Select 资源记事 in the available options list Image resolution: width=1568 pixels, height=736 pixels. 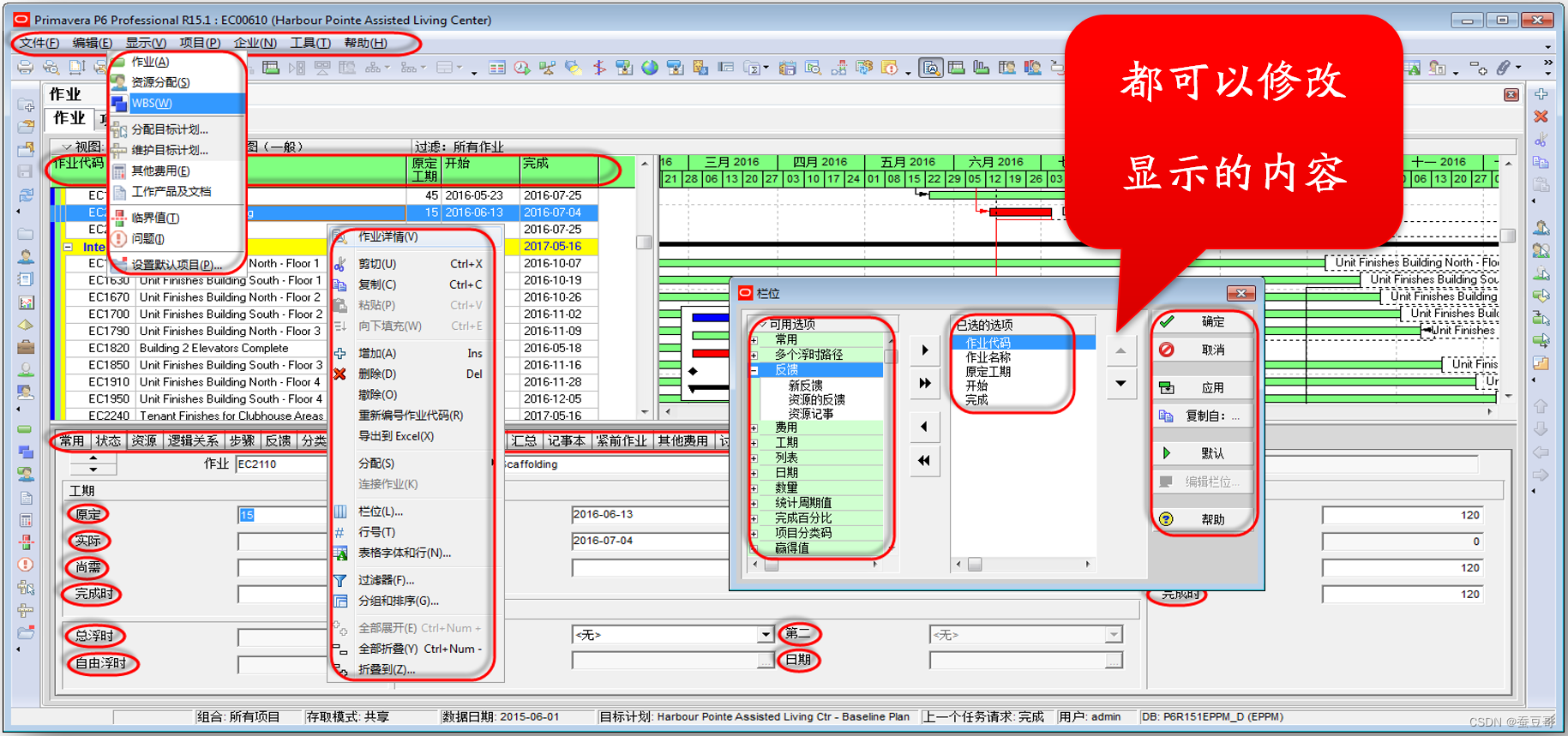click(810, 414)
